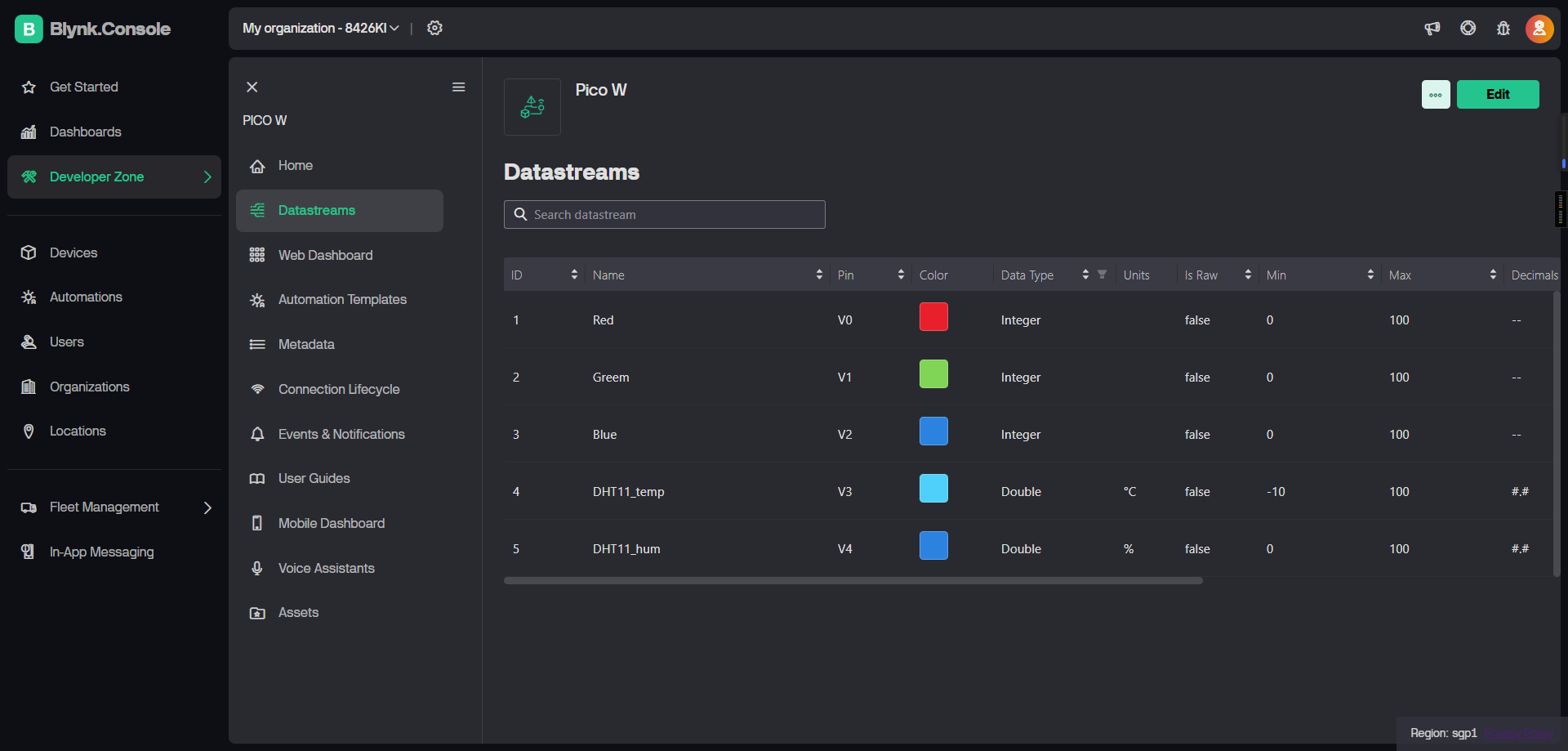Open Mobile Dashboard tab

click(x=340, y=524)
